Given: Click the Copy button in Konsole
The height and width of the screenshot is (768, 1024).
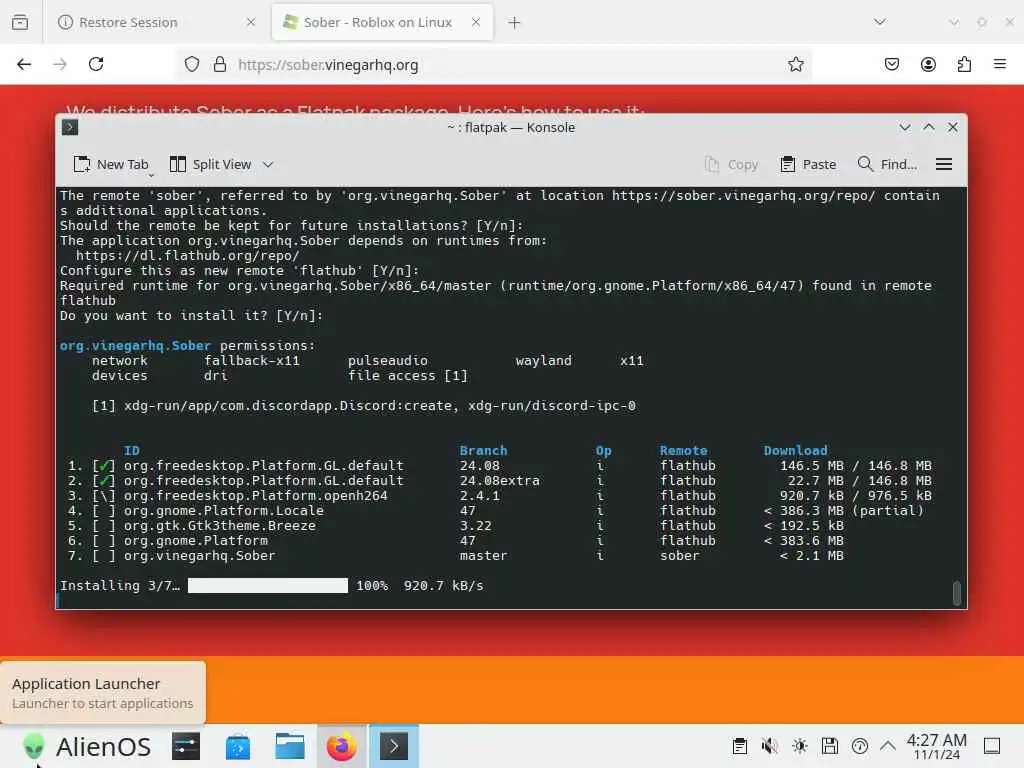Looking at the screenshot, I should (x=731, y=165).
